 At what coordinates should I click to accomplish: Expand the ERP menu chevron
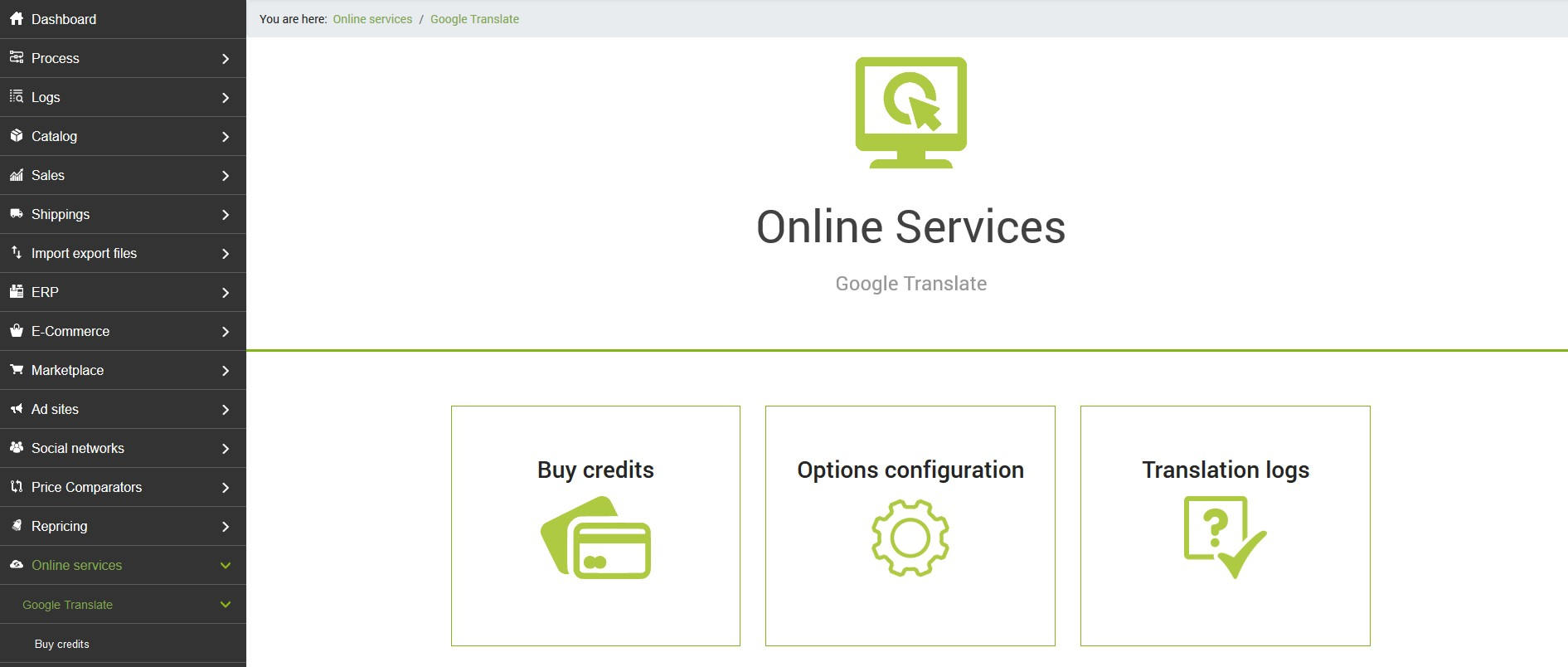click(x=226, y=292)
